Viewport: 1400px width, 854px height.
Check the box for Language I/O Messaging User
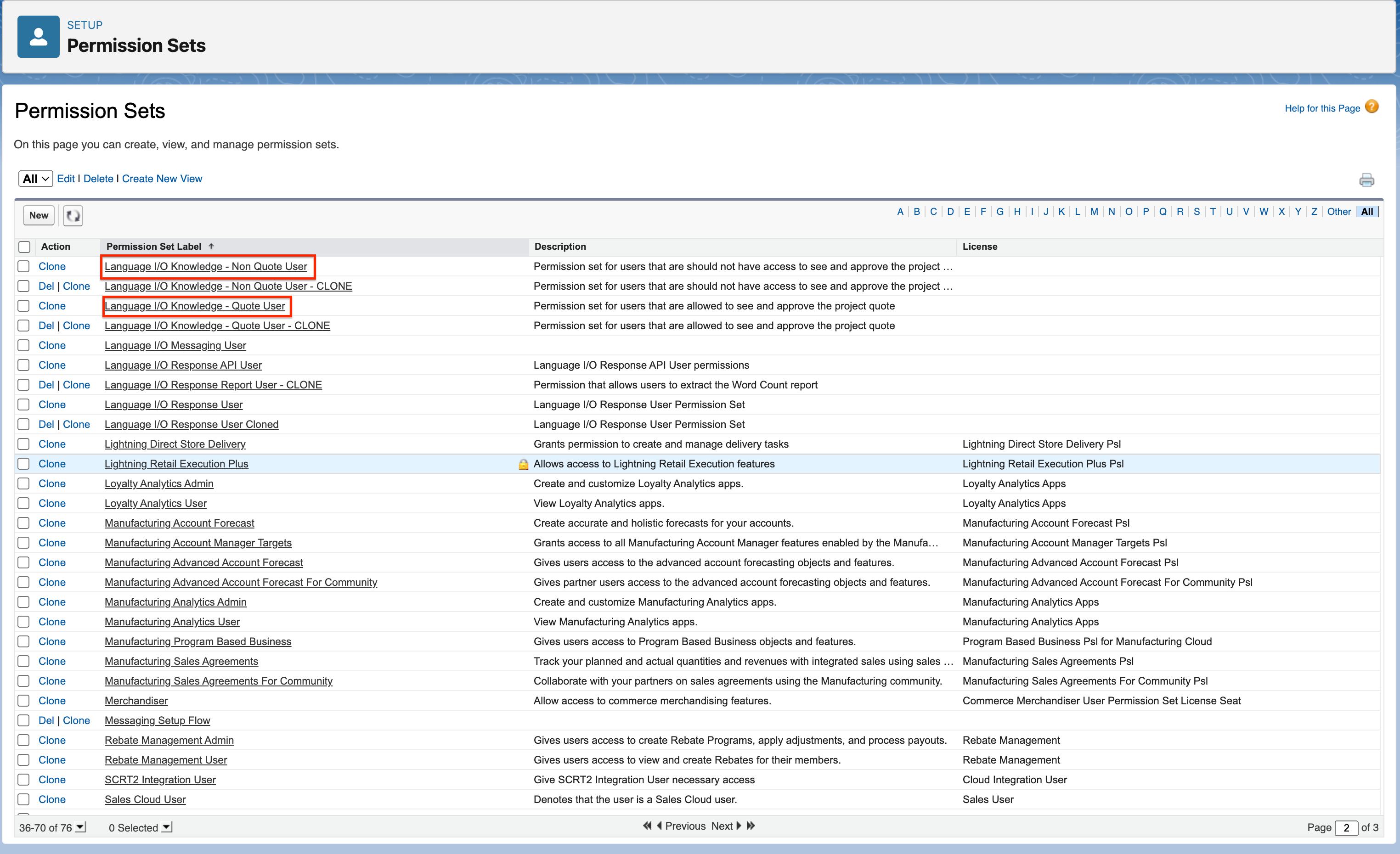(x=23, y=345)
